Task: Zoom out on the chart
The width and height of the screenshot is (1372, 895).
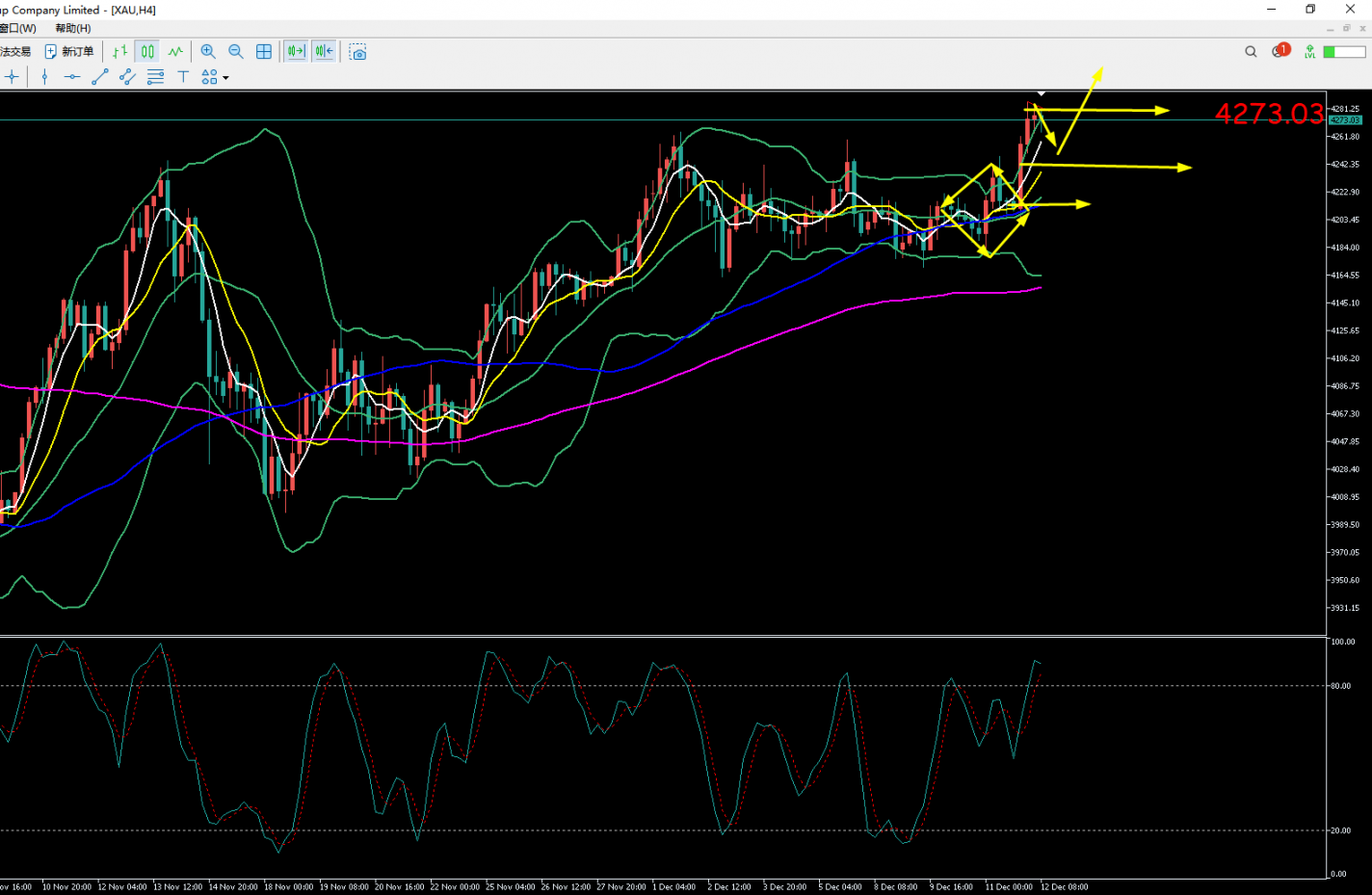Action: pyautogui.click(x=236, y=52)
